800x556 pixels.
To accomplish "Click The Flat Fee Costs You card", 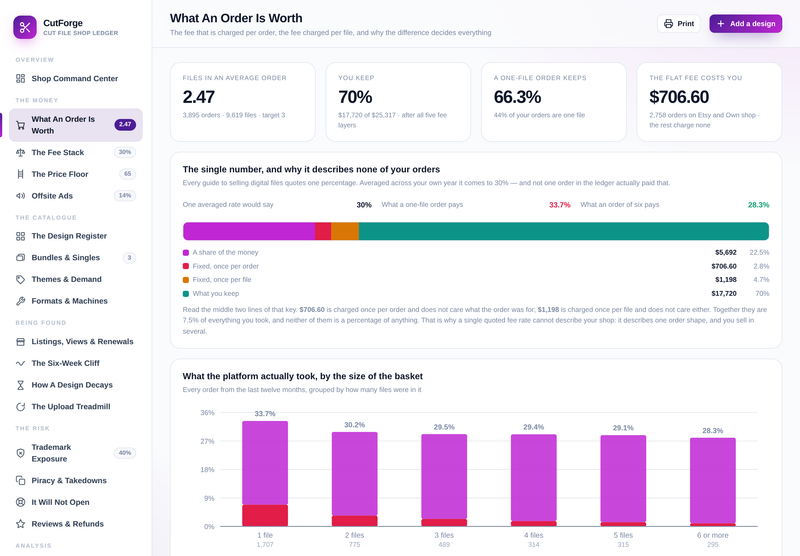I will pos(709,102).
